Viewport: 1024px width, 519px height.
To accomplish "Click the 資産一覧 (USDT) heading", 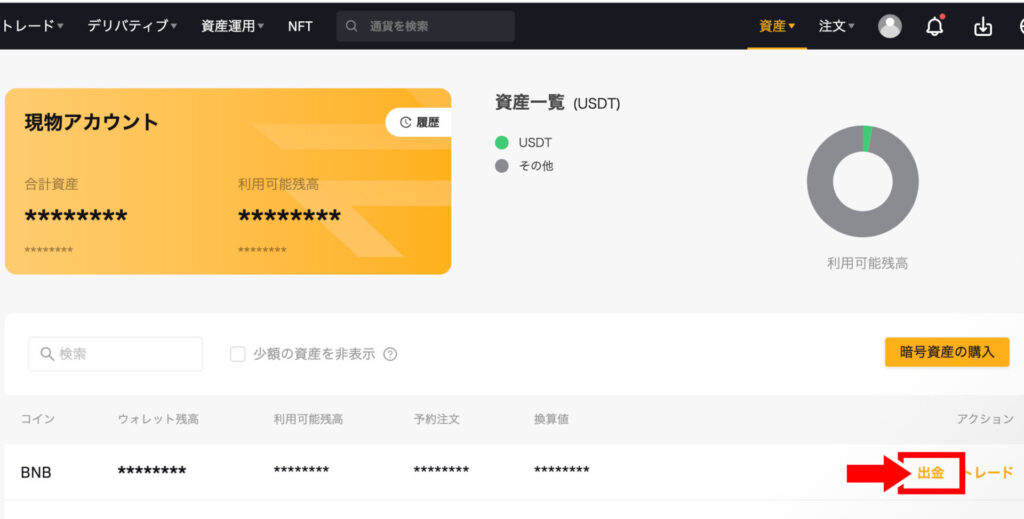I will [557, 102].
